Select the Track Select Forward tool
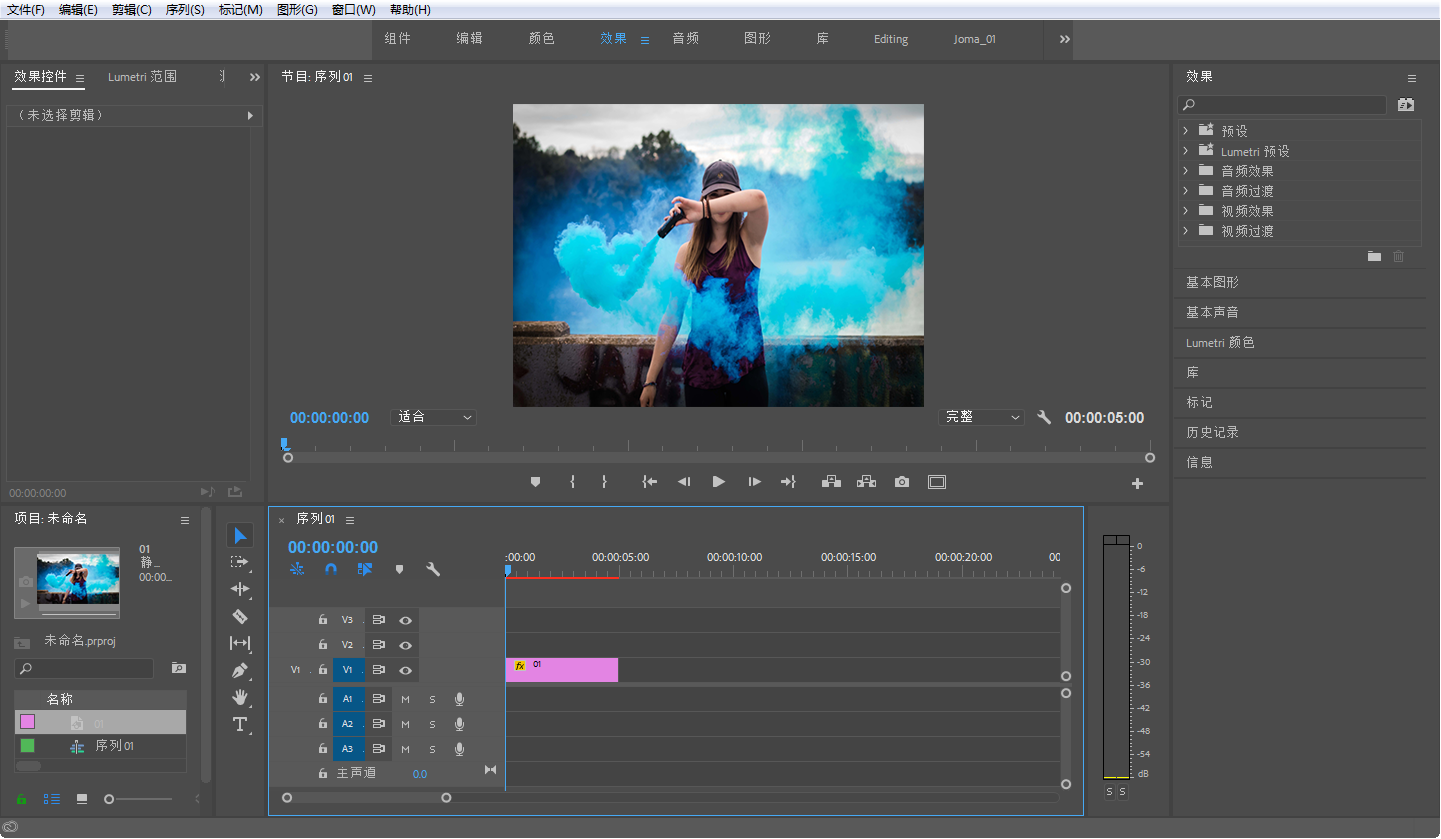 (239, 562)
